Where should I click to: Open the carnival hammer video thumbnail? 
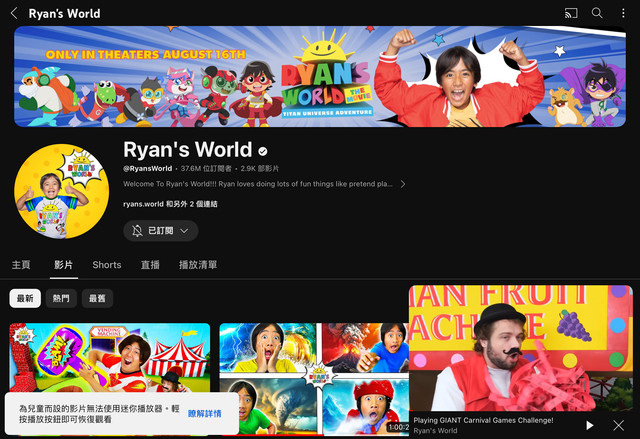pyautogui.click(x=110, y=357)
